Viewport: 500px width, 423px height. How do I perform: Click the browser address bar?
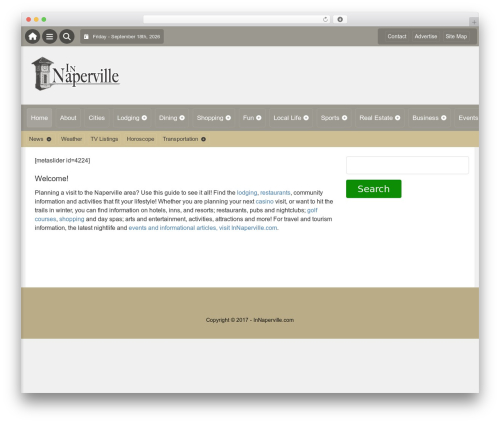236,19
